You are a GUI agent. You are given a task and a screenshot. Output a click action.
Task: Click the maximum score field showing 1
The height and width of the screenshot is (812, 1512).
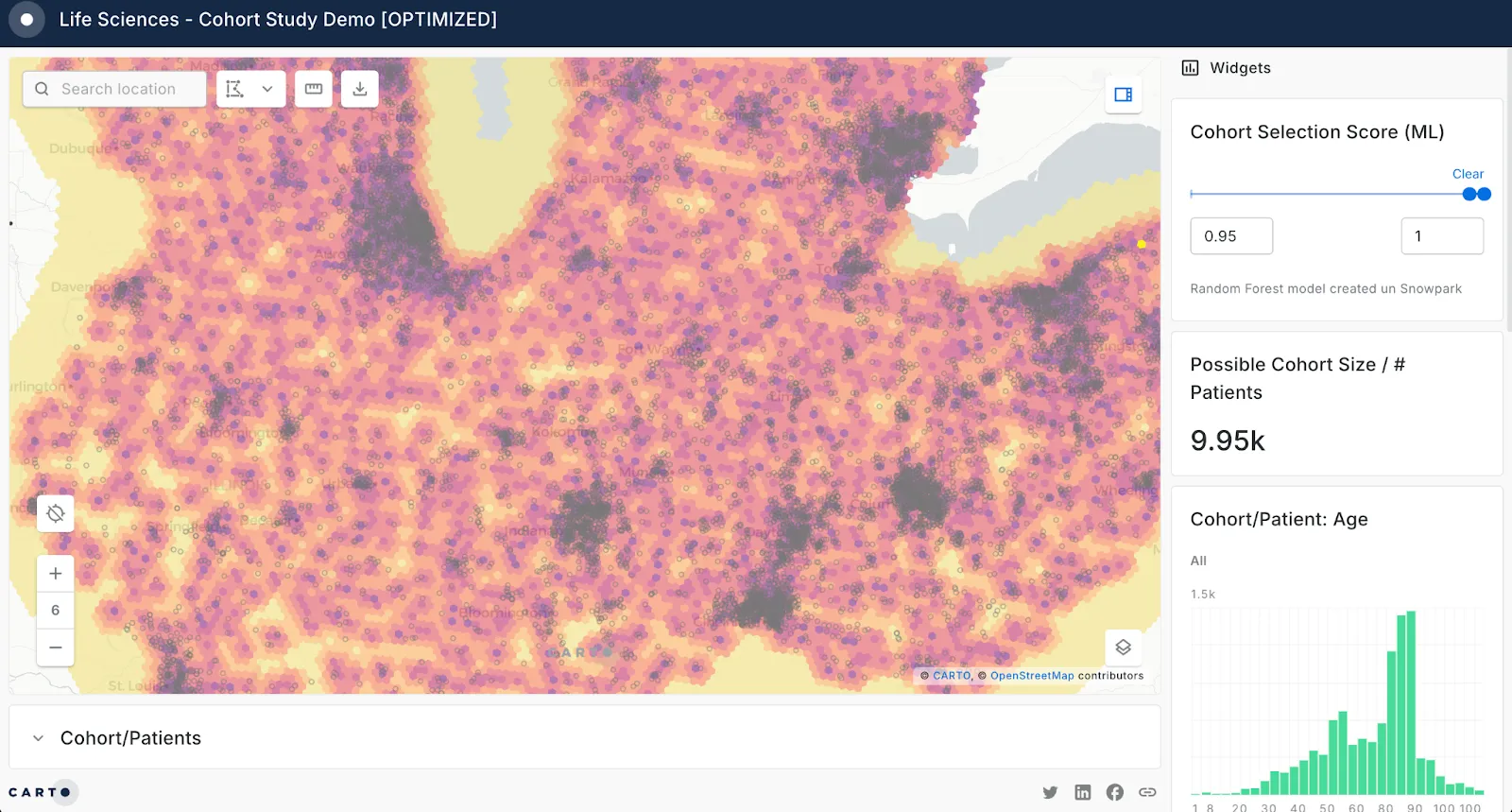click(1441, 236)
